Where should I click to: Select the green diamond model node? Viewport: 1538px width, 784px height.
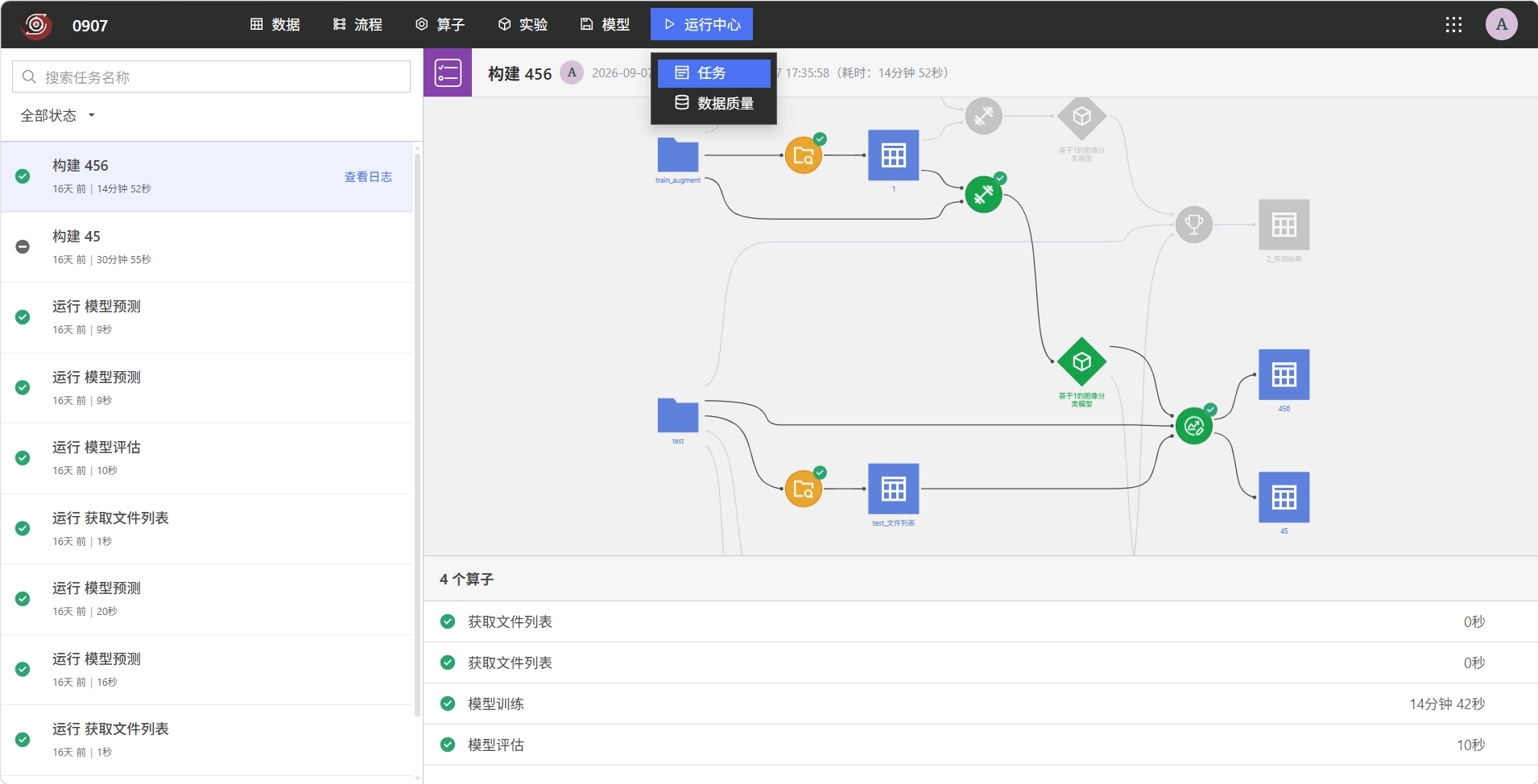point(1081,361)
